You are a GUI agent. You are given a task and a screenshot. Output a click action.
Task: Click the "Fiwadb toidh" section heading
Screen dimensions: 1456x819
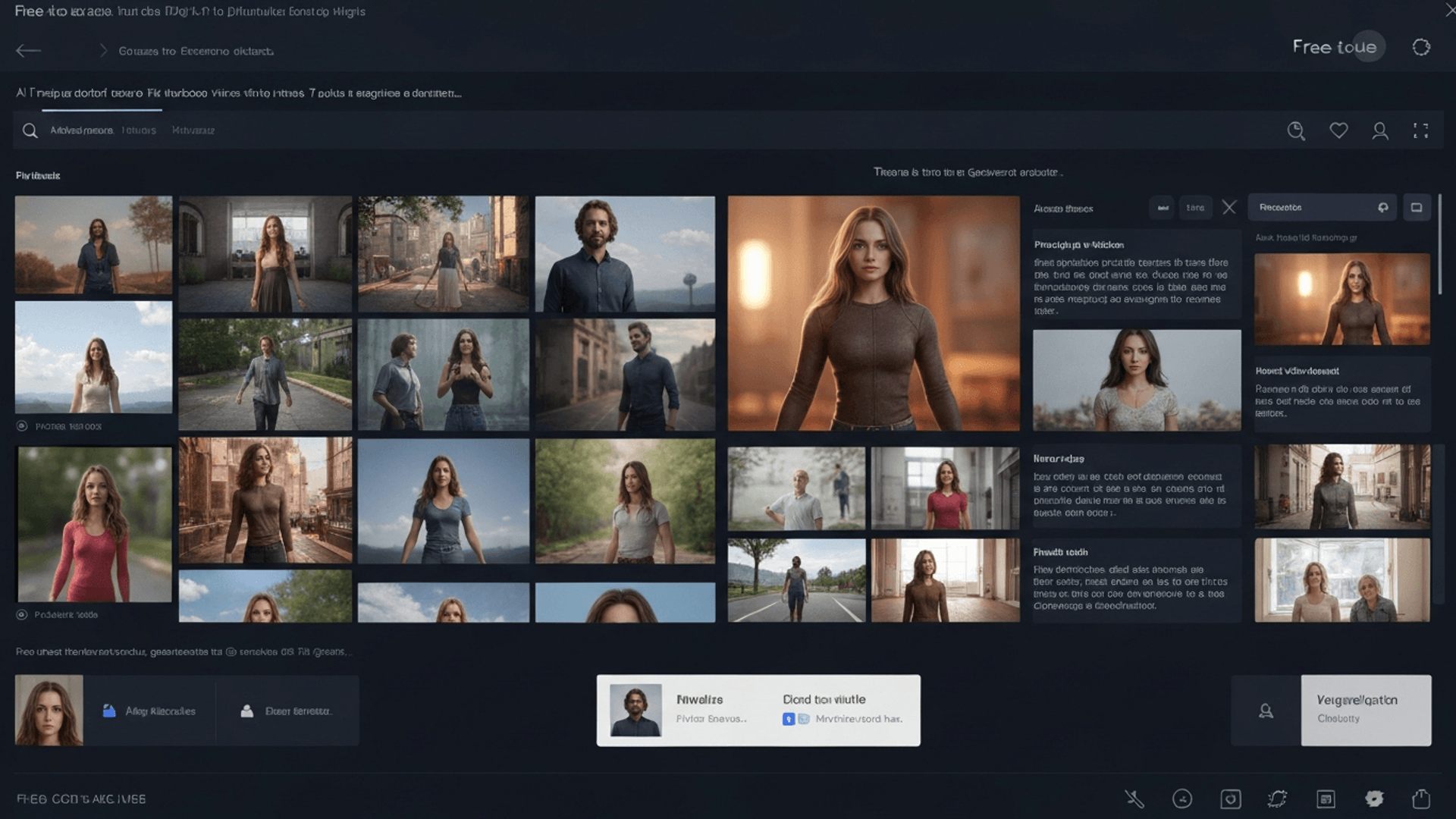click(x=1060, y=552)
